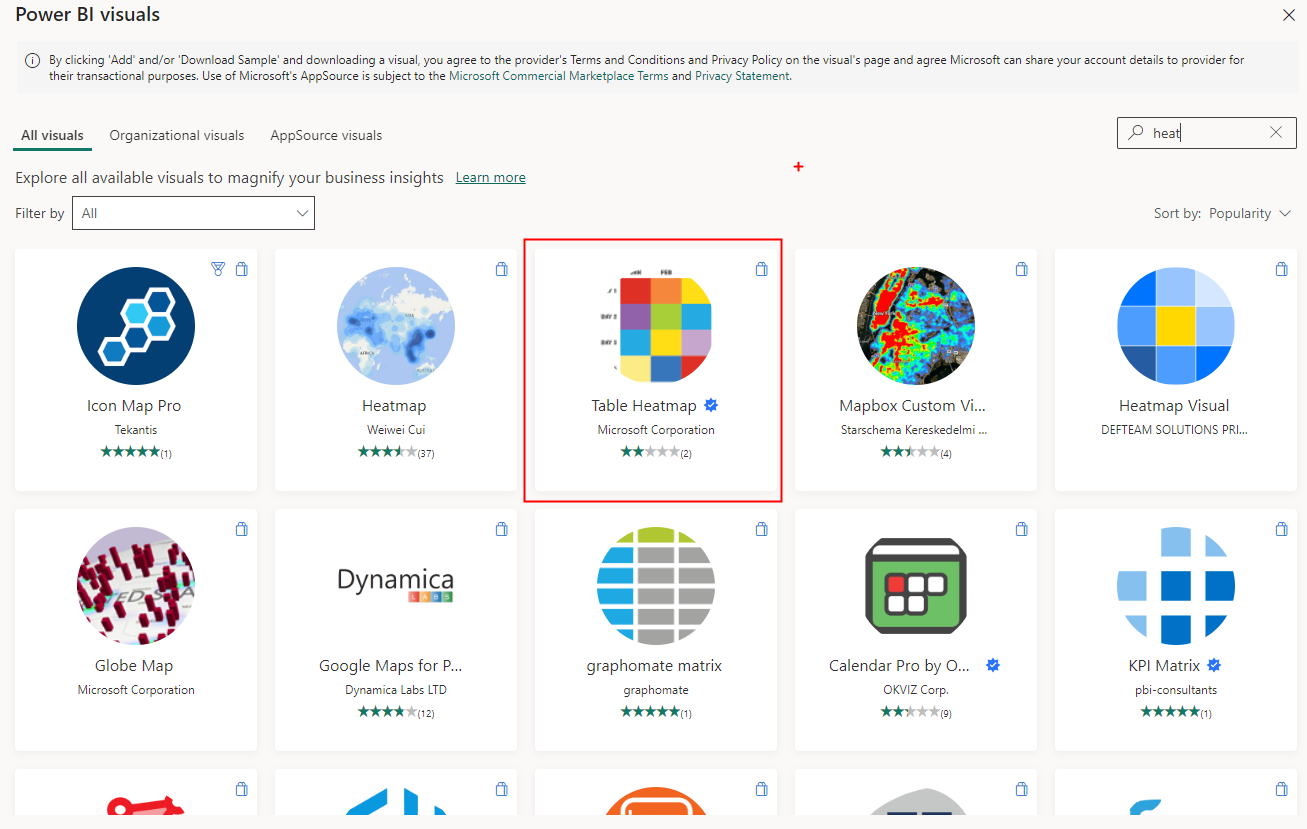Image resolution: width=1307 pixels, height=829 pixels.
Task: Open the Privacy Statement link
Action: (742, 76)
